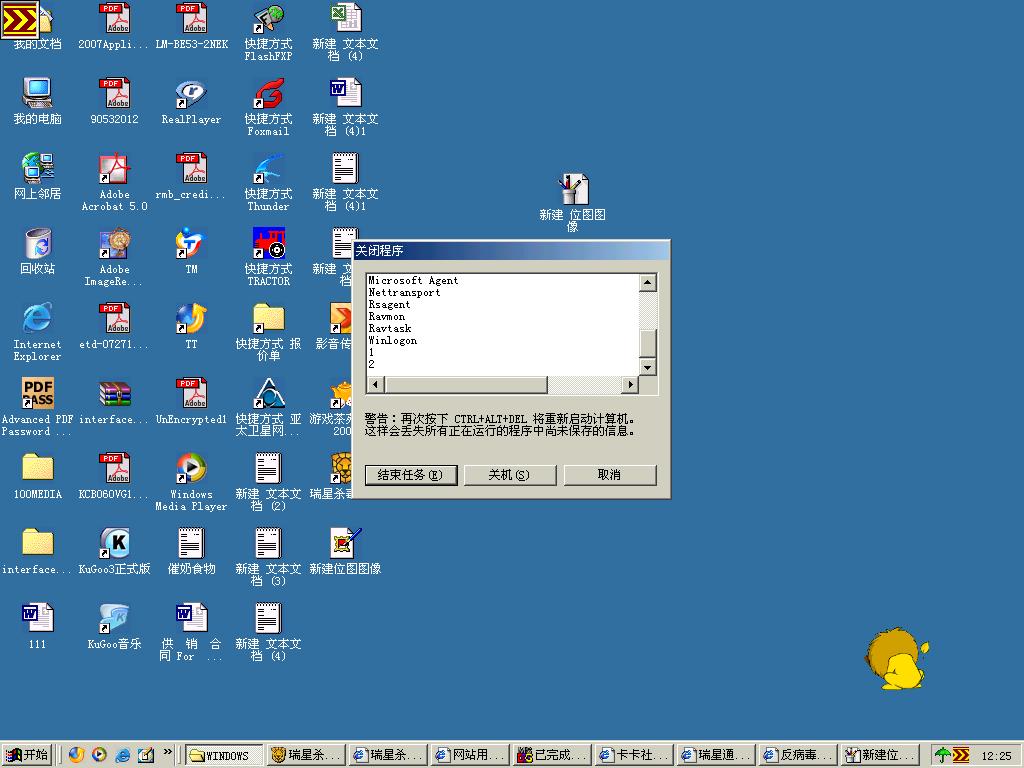Launch Media Player from quick launch

pyautogui.click(x=99, y=755)
